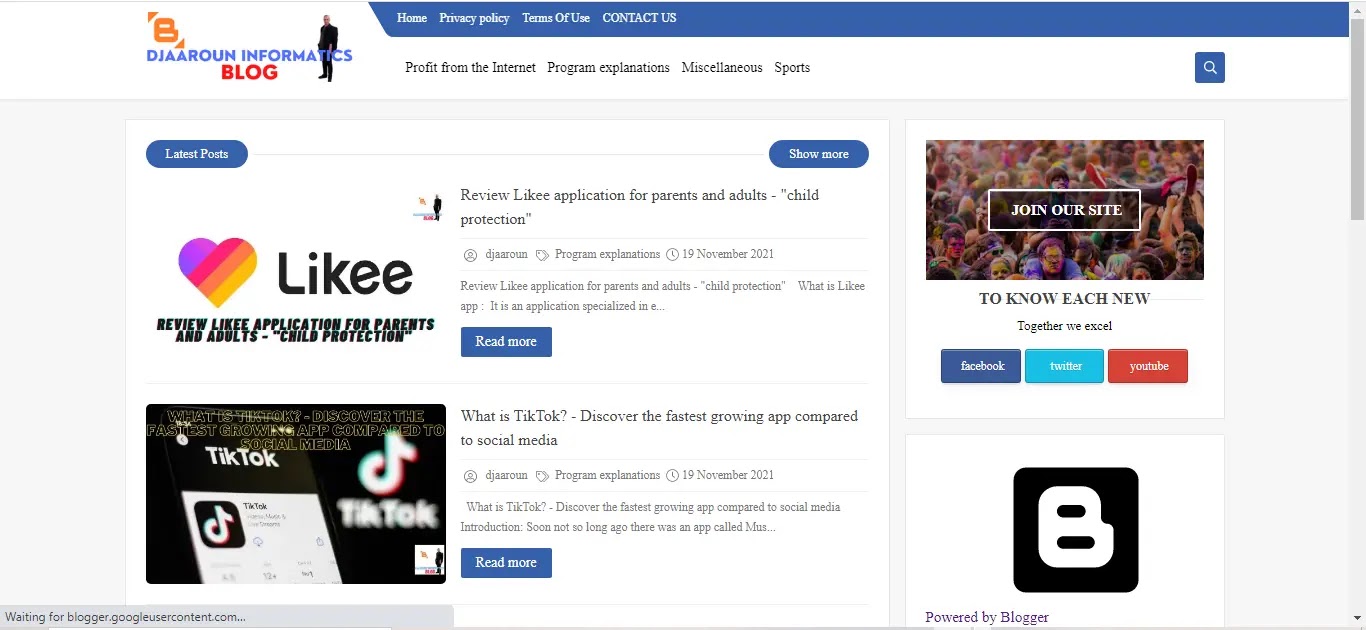
Task: Open the twitter social button
Action: 1064,366
